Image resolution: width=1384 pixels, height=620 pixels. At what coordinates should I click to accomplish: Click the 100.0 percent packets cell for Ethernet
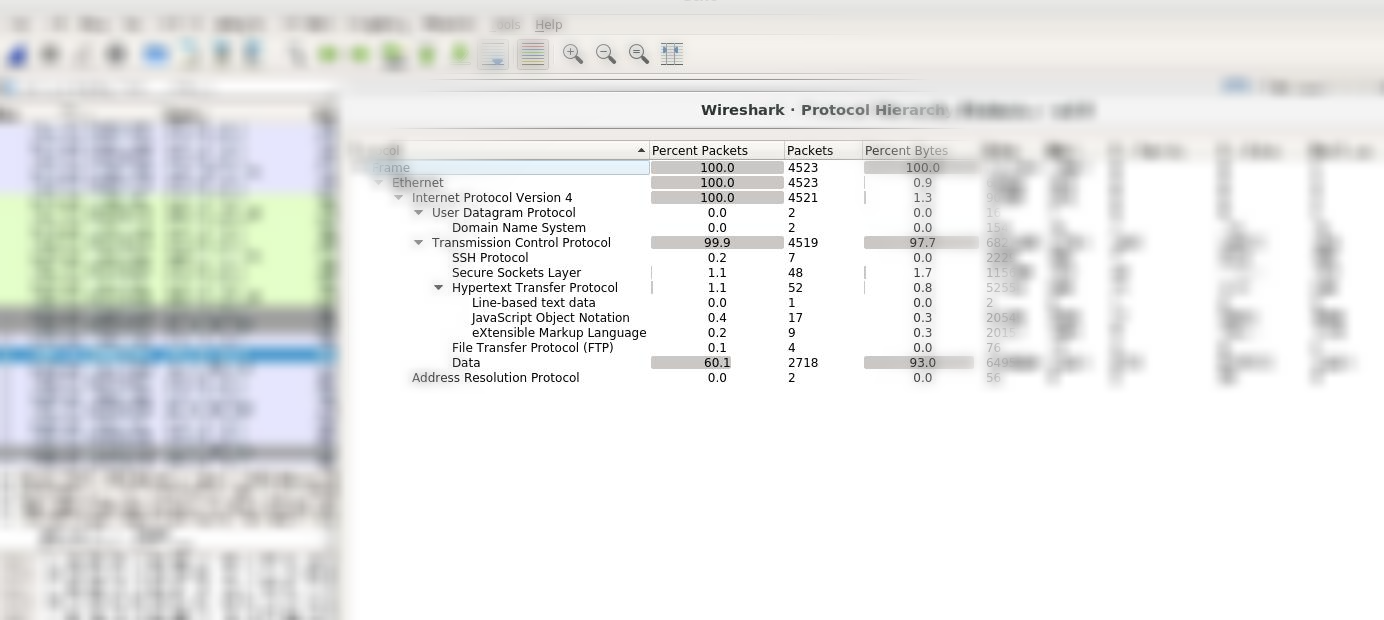(x=717, y=183)
